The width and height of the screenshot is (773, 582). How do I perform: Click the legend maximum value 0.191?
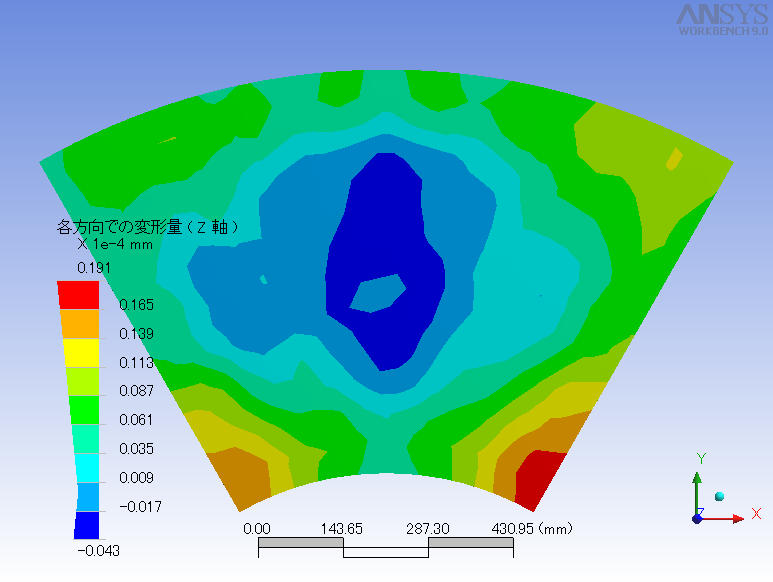click(94, 268)
